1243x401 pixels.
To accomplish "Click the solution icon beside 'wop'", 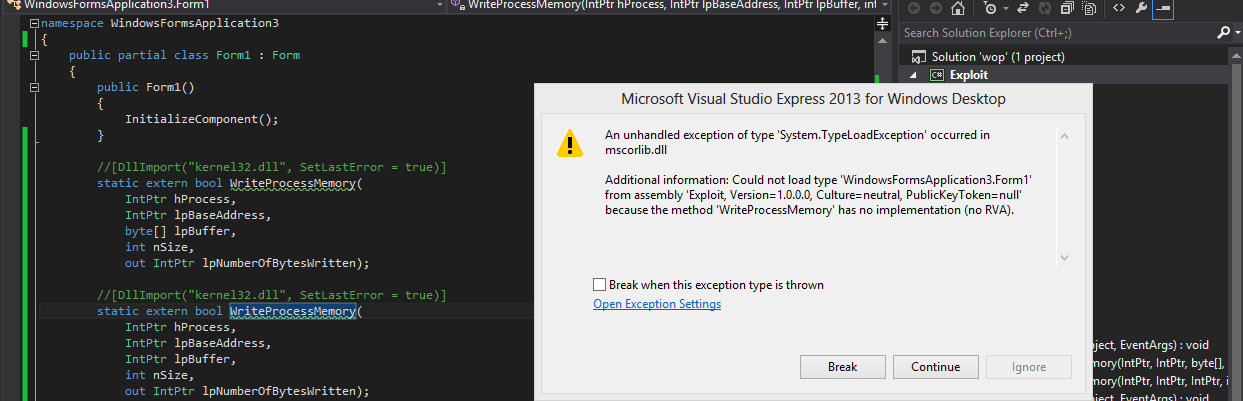I will [x=918, y=57].
